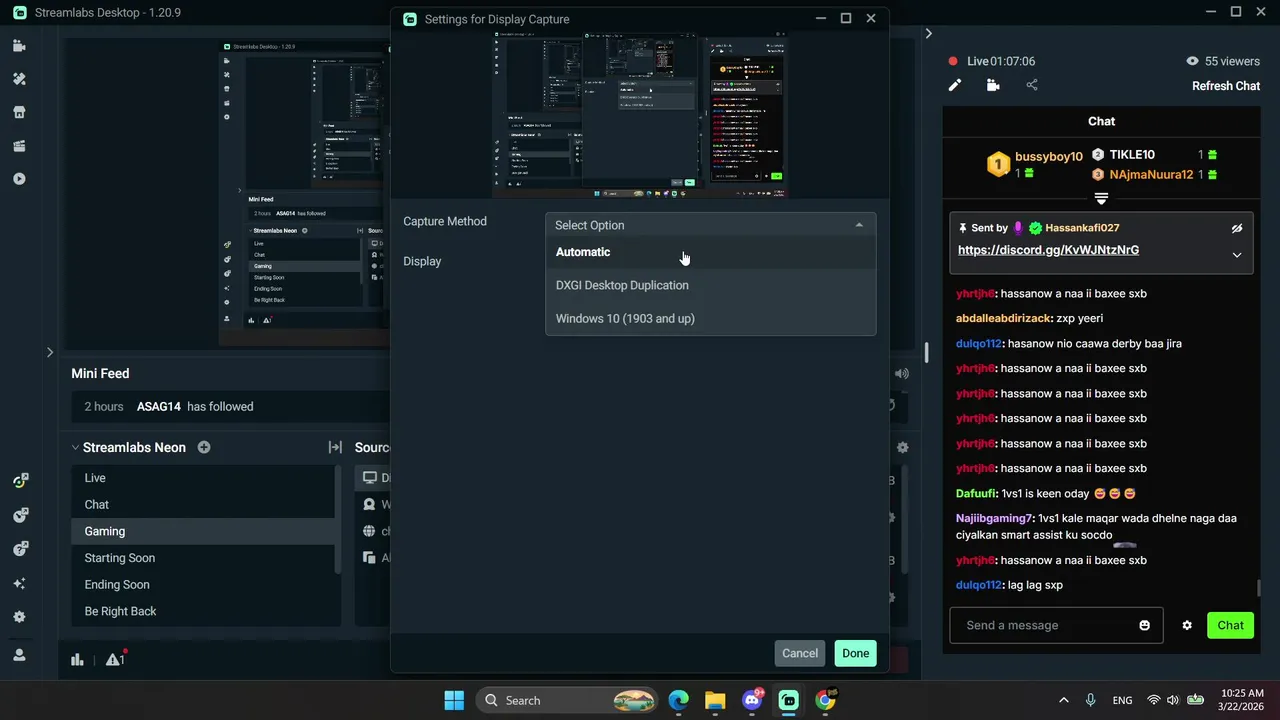The width and height of the screenshot is (1280, 720).
Task: Click the camera icon beside the edit pencil
Action: tap(993, 85)
